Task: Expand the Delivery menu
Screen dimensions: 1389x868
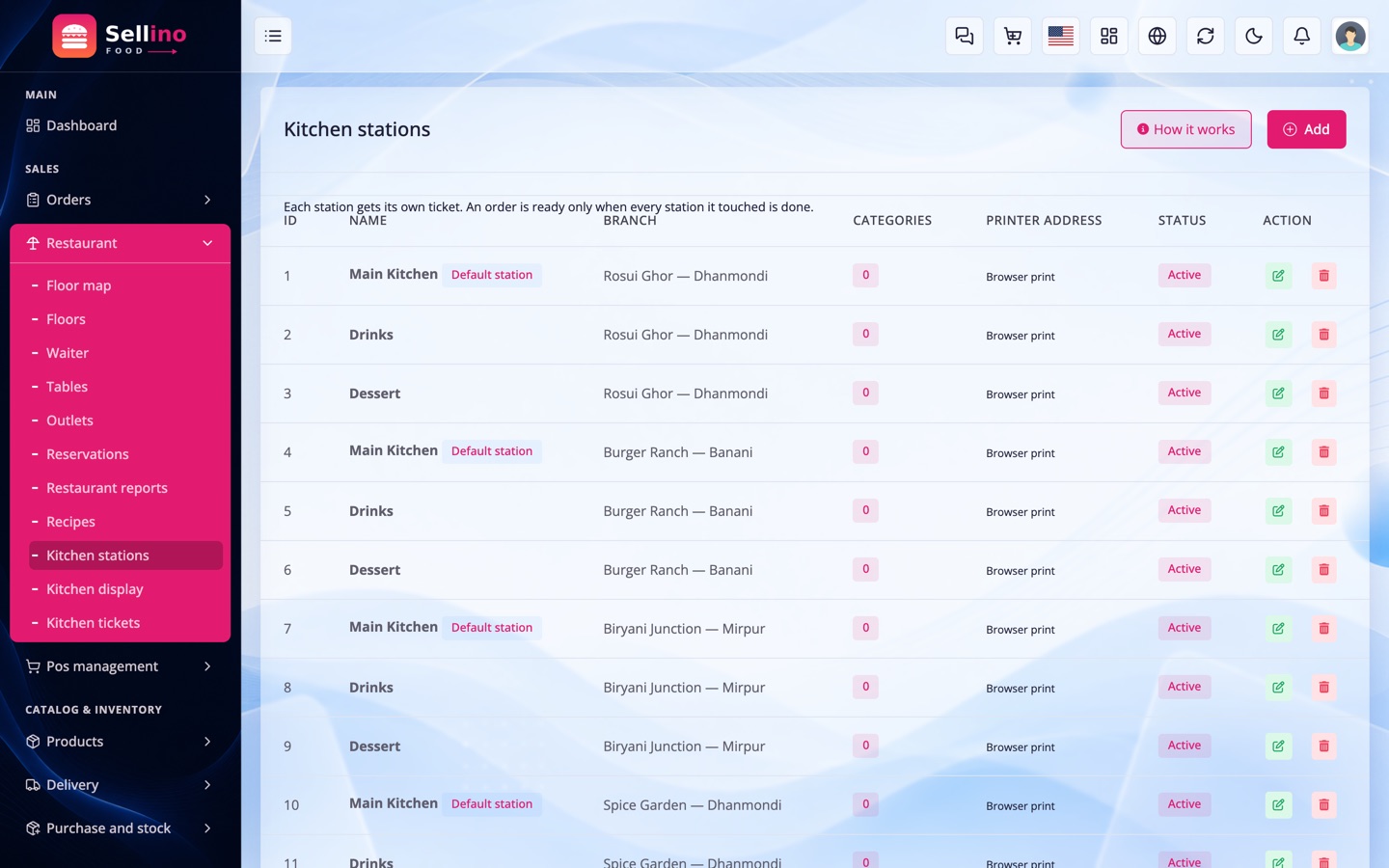Action: (x=120, y=785)
